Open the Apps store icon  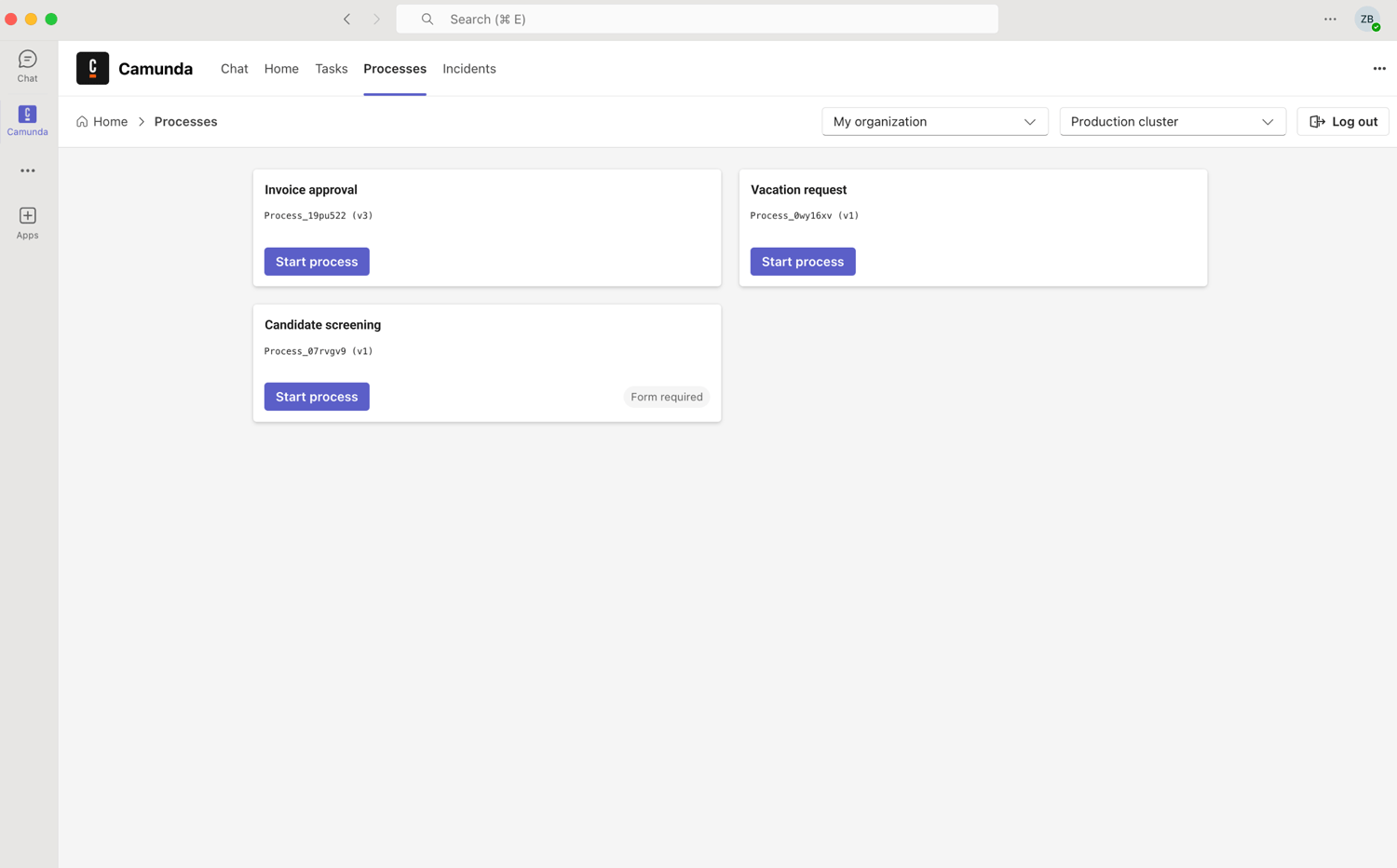(x=27, y=223)
